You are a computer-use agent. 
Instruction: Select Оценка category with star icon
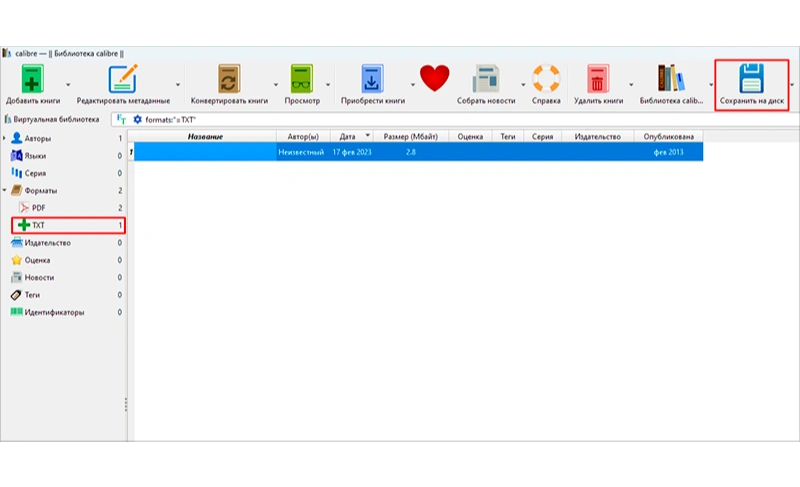click(x=37, y=260)
